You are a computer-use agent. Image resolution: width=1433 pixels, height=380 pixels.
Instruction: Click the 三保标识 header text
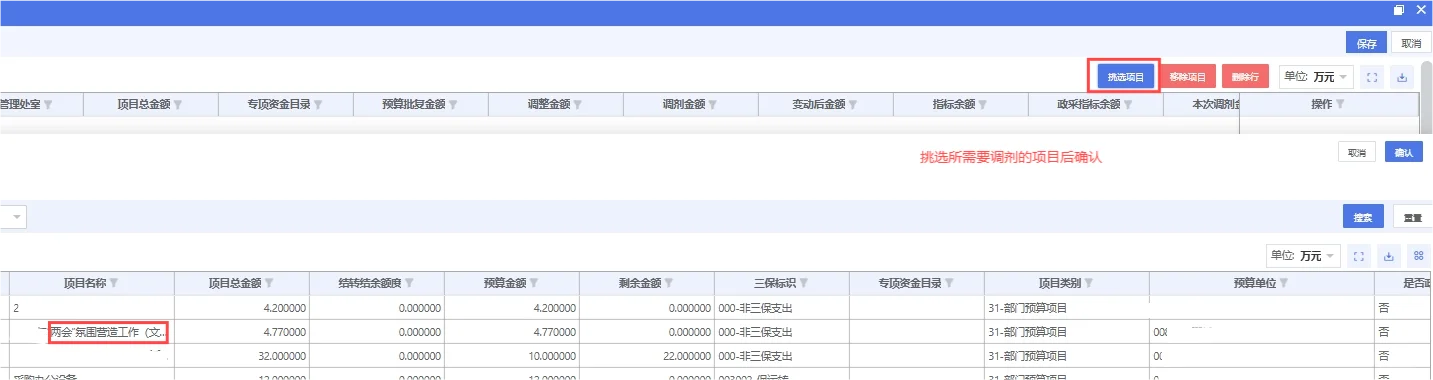pos(775,282)
